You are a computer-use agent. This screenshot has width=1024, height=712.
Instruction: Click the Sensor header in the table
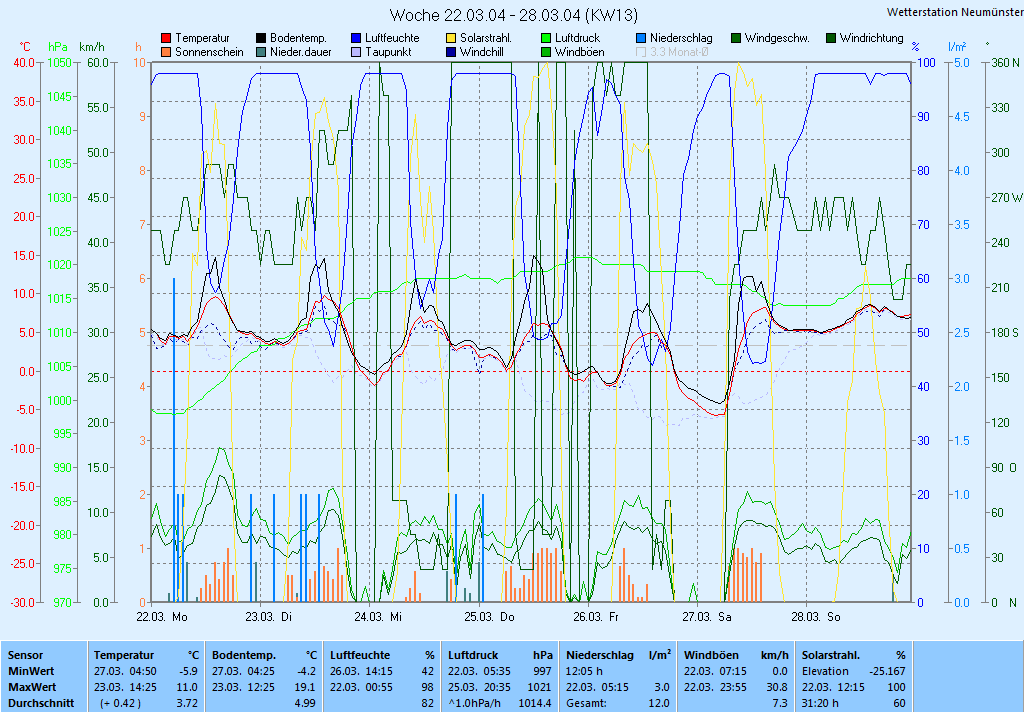click(25, 655)
